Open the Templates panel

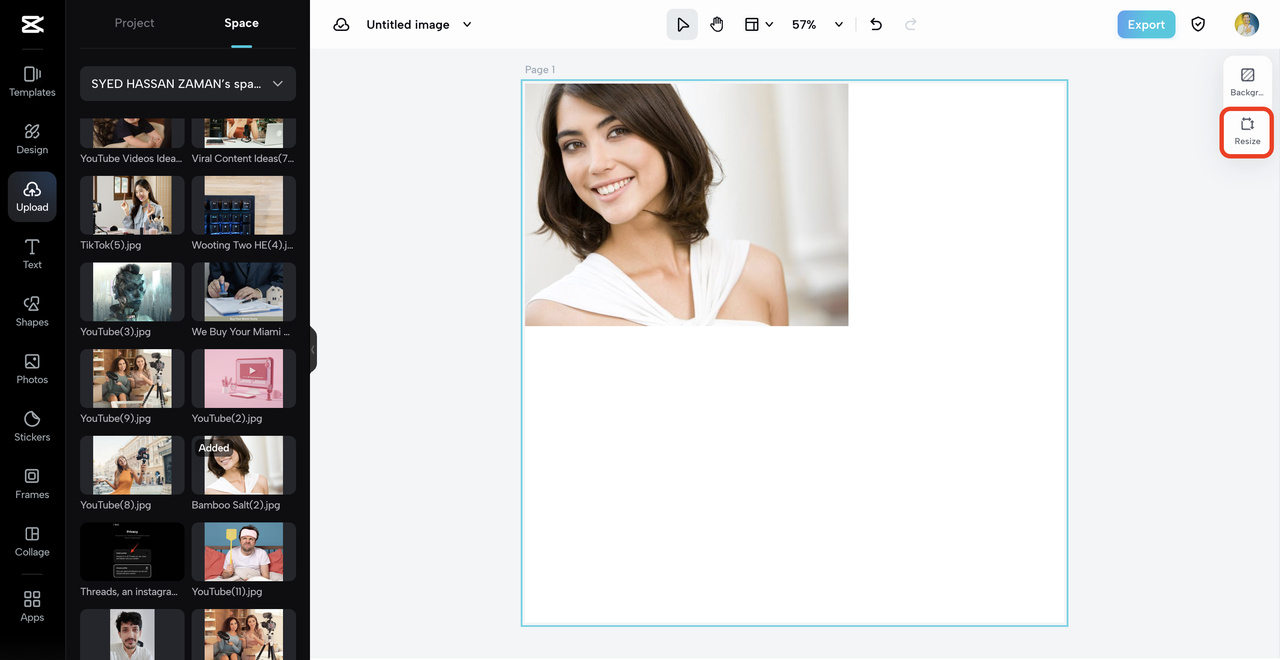point(32,81)
